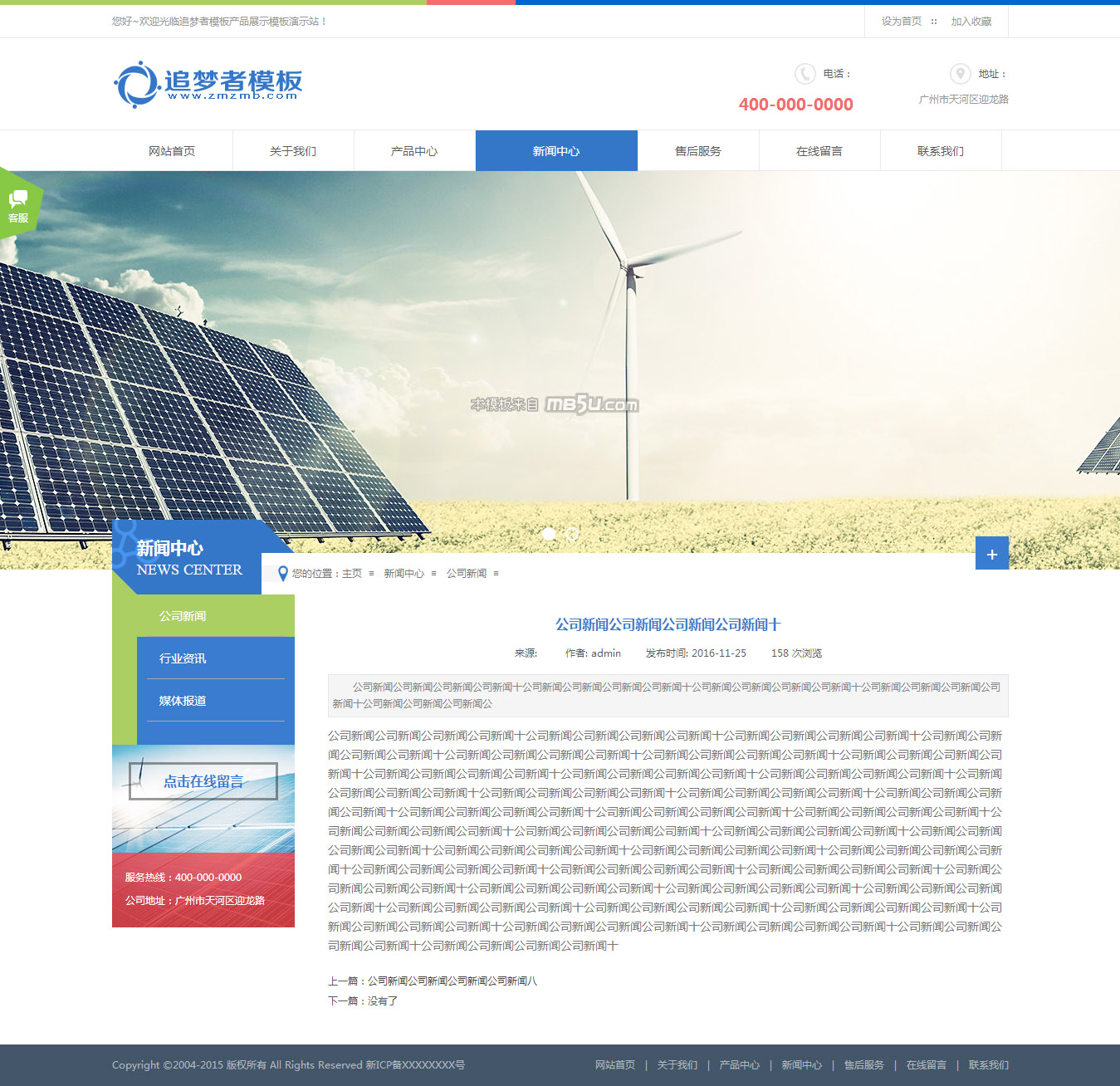Image resolution: width=1120 pixels, height=1086 pixels.
Task: Click the address location pin icon
Action: 960,74
